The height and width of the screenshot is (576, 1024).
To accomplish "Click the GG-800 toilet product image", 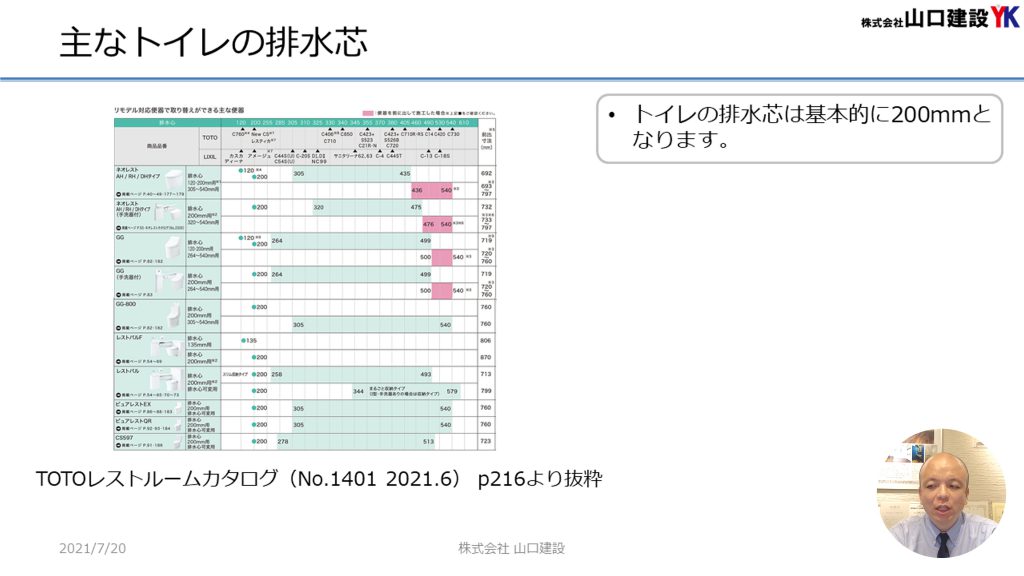I will pos(173,315).
